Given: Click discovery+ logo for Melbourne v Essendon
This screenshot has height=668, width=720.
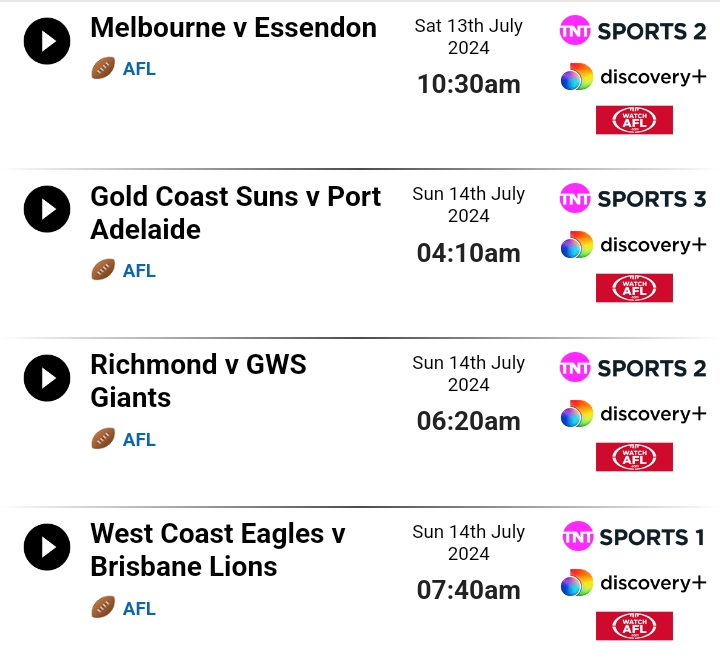Looking at the screenshot, I should [x=634, y=77].
